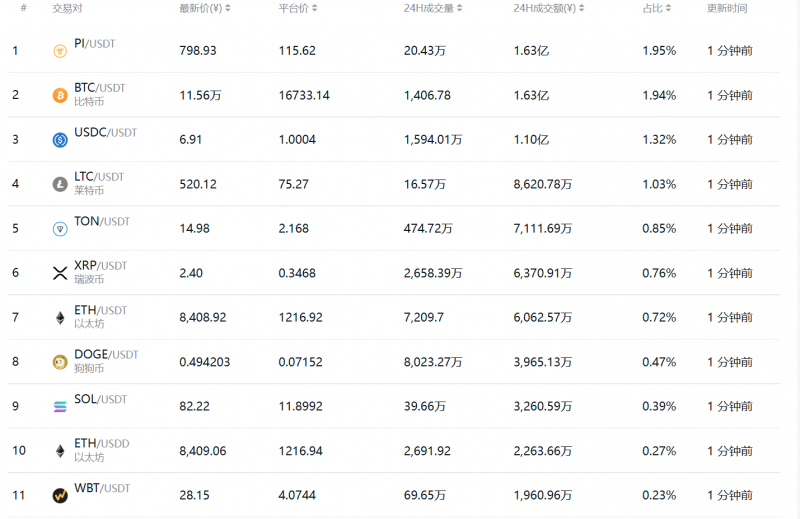Open the SOL/USDT trading pair link
The height and width of the screenshot is (519, 800).
pos(101,399)
